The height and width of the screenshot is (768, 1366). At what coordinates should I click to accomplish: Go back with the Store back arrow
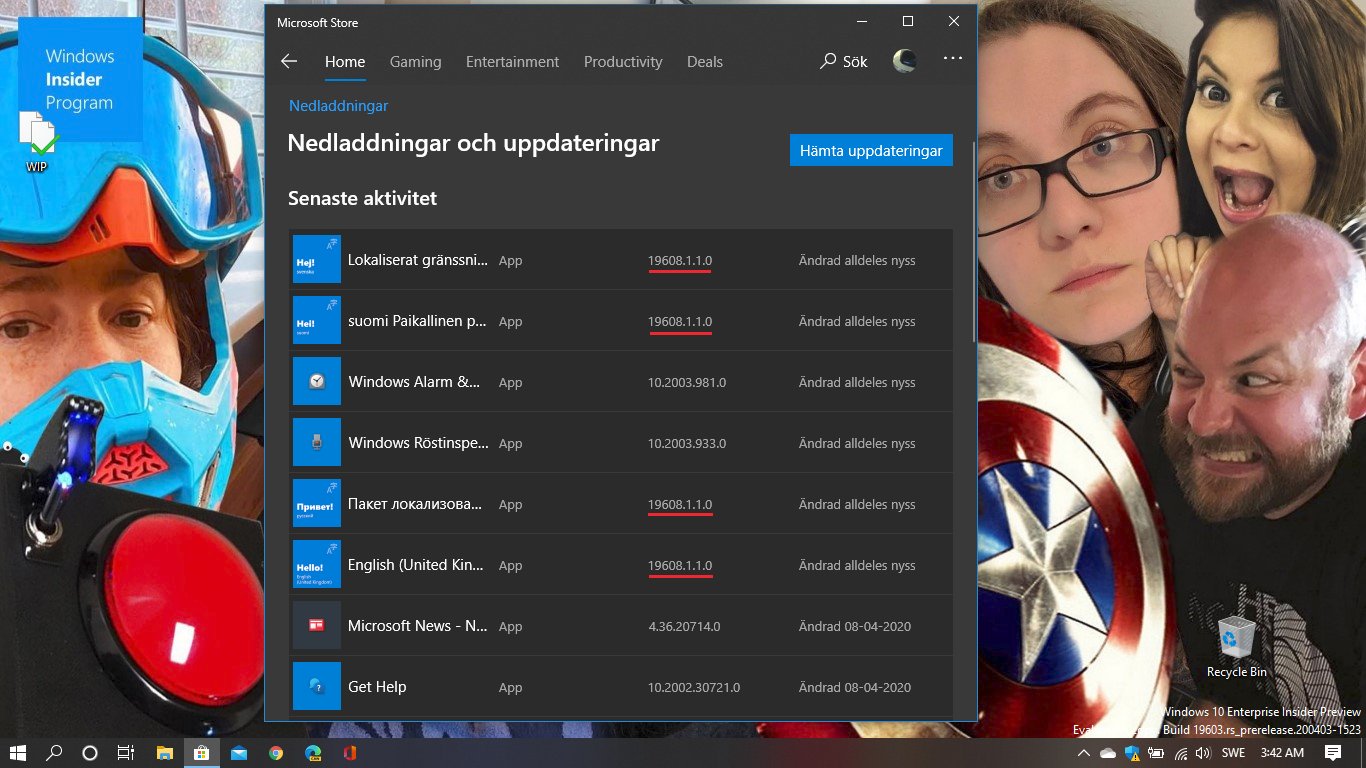tap(289, 61)
